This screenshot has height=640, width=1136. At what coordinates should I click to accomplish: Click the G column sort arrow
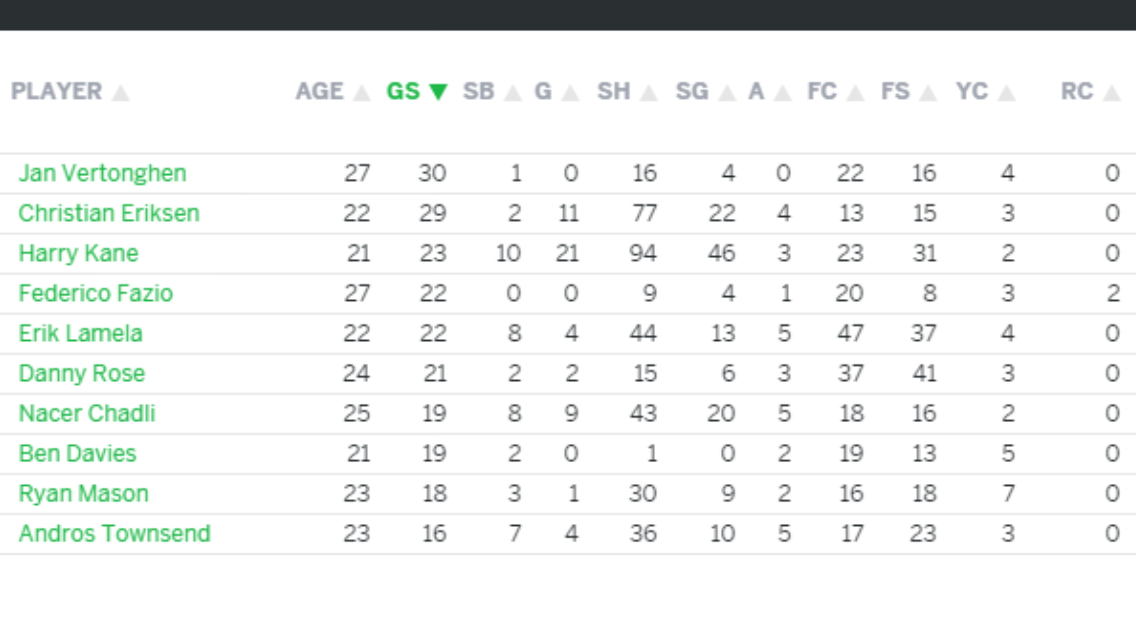tap(570, 93)
